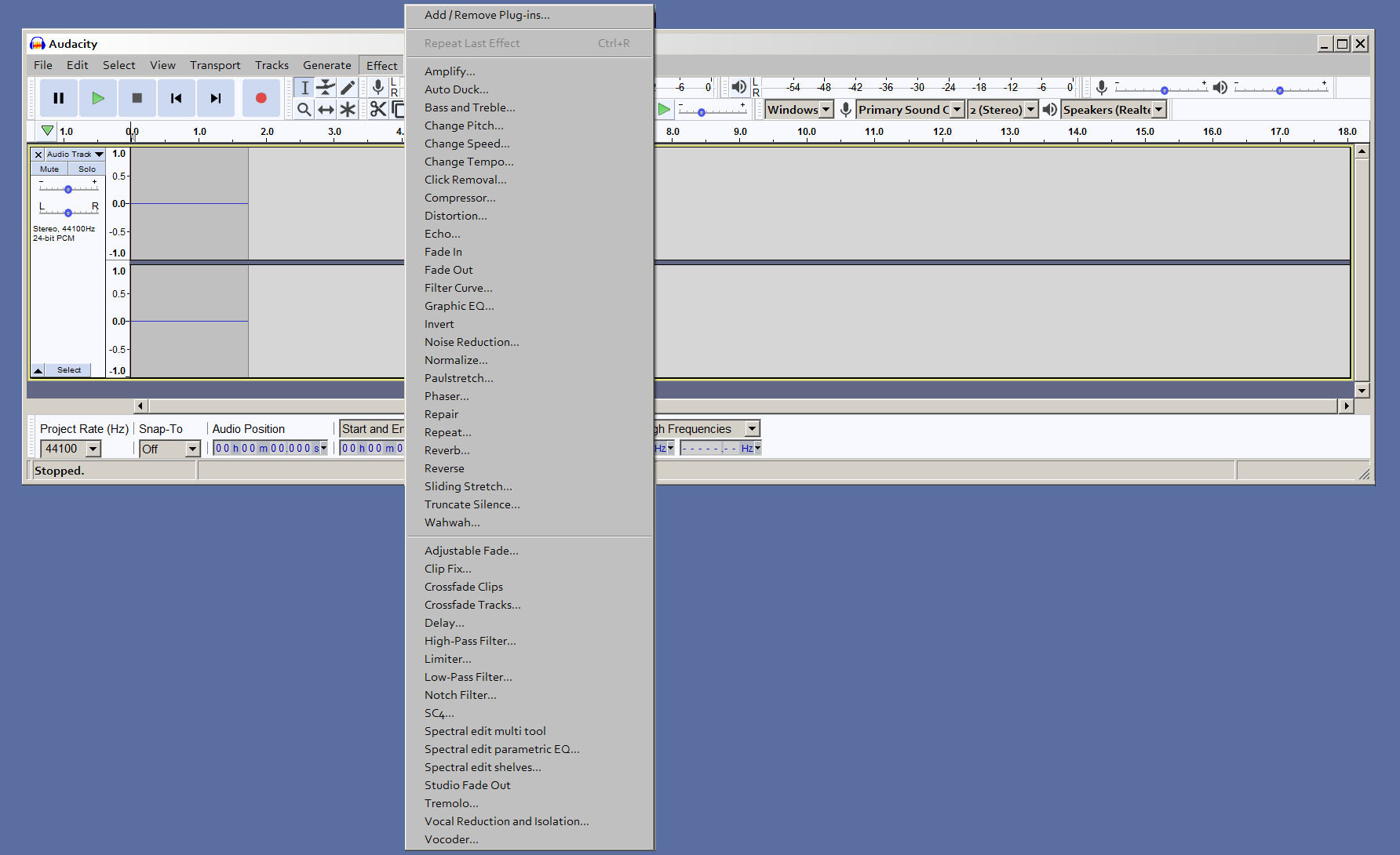The width and height of the screenshot is (1400, 855).
Task: Click the recording volume slider handle
Action: [x=1165, y=90]
